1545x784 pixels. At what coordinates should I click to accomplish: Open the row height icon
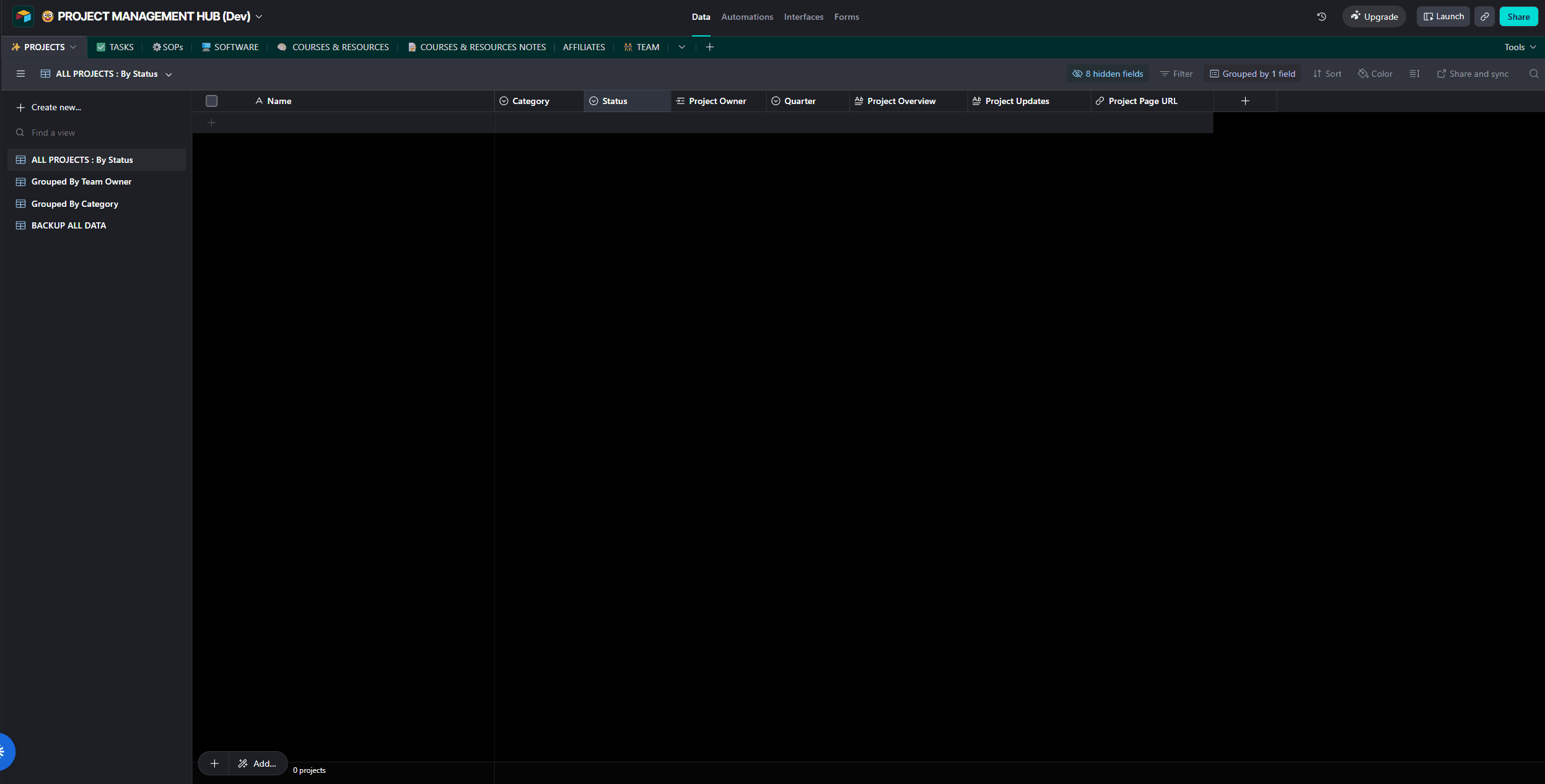[1414, 74]
